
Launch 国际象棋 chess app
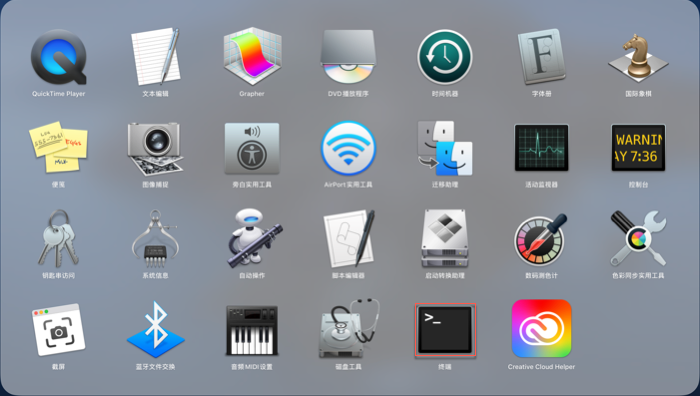pyautogui.click(x=638, y=57)
